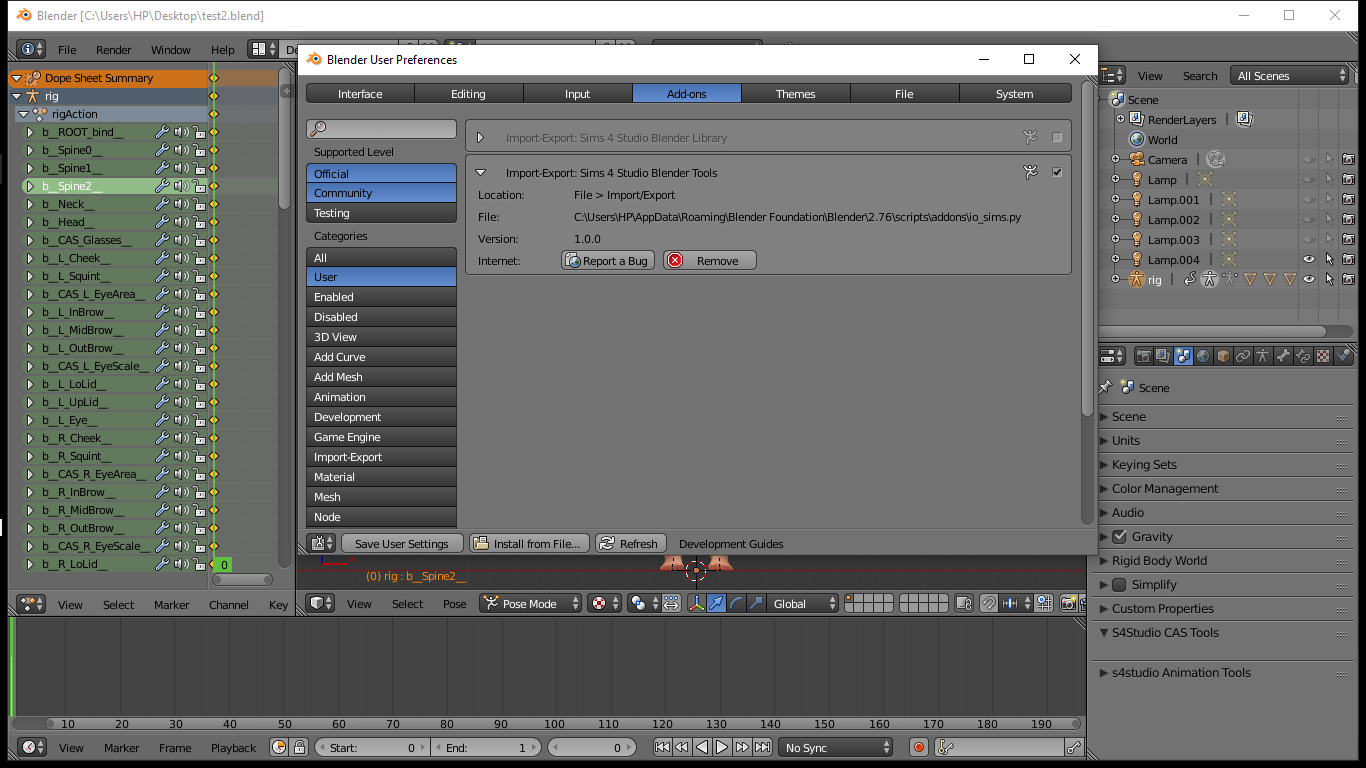Collapse the rigAction channel group
This screenshot has height=768, width=1366.
(x=24, y=114)
